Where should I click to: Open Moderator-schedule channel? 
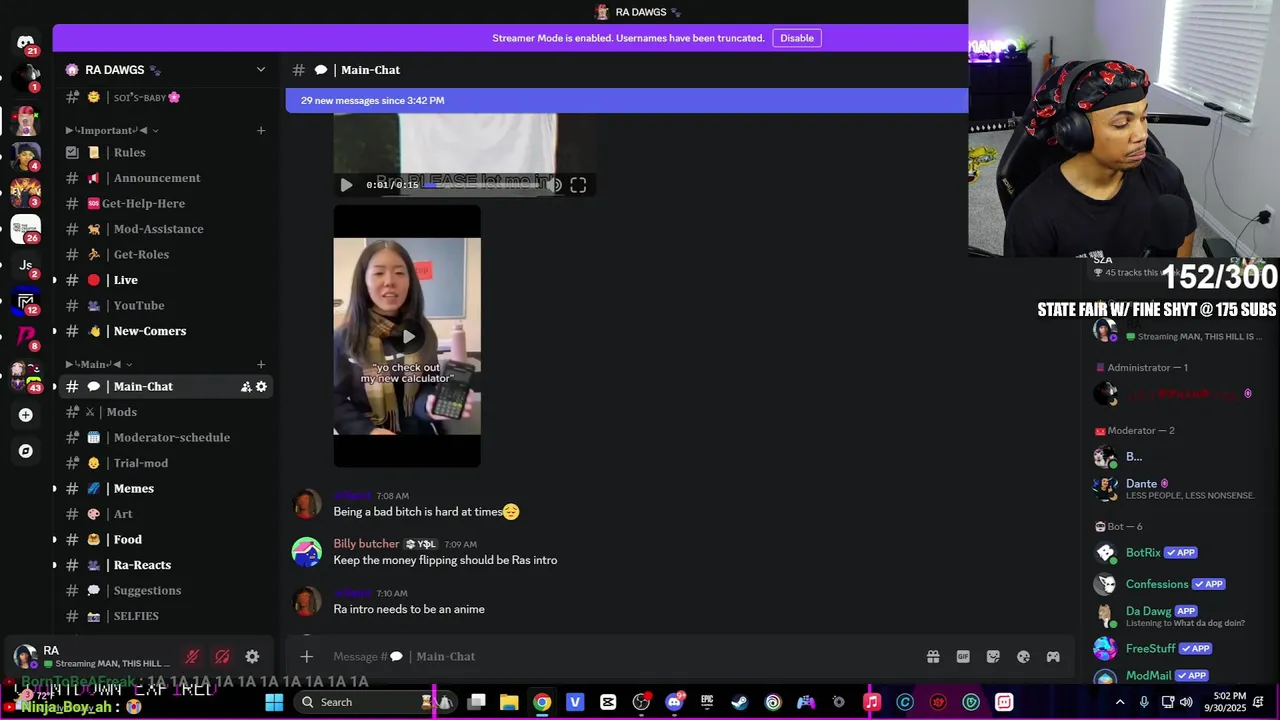coord(166,438)
